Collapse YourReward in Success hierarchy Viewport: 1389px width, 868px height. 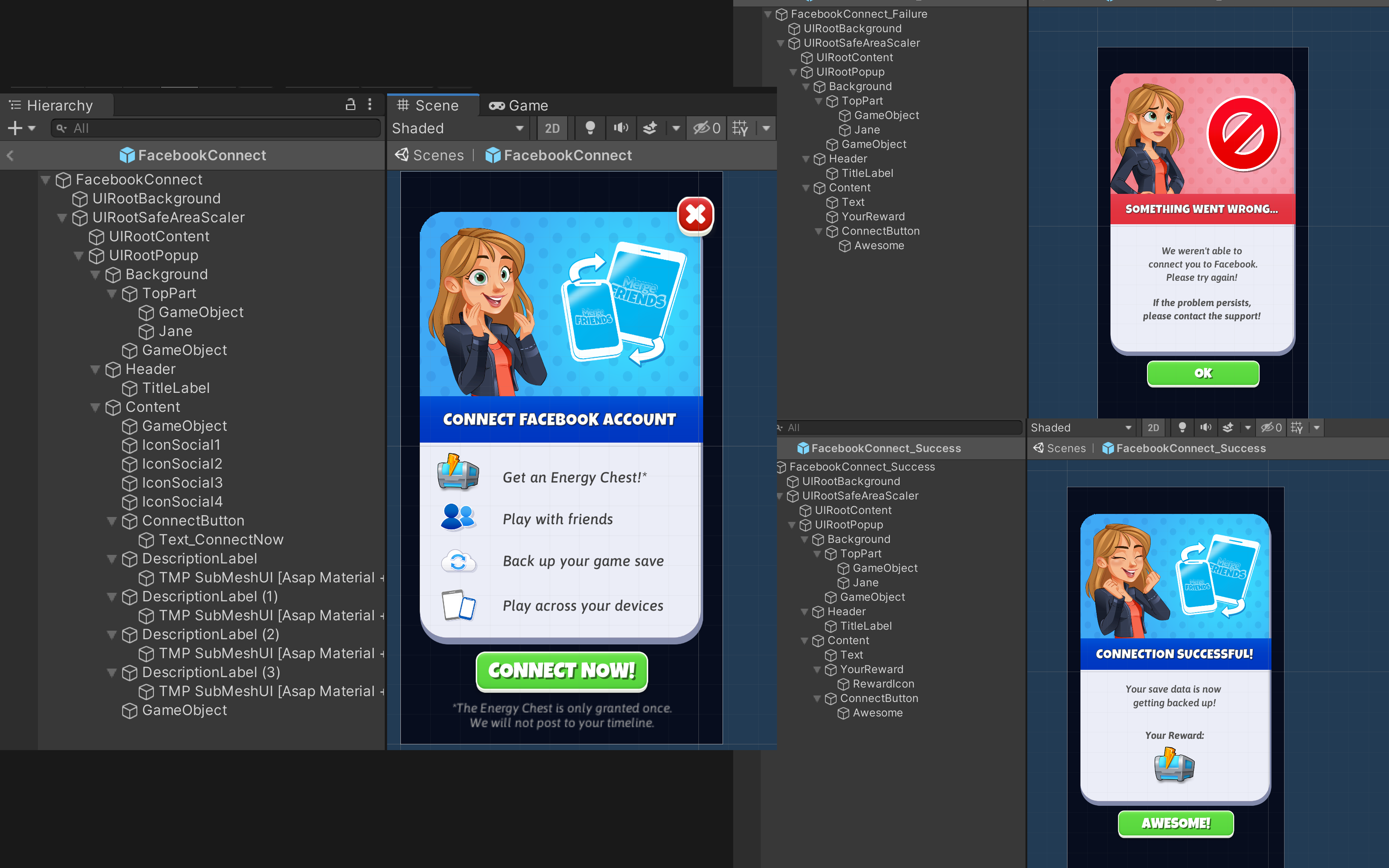817,669
